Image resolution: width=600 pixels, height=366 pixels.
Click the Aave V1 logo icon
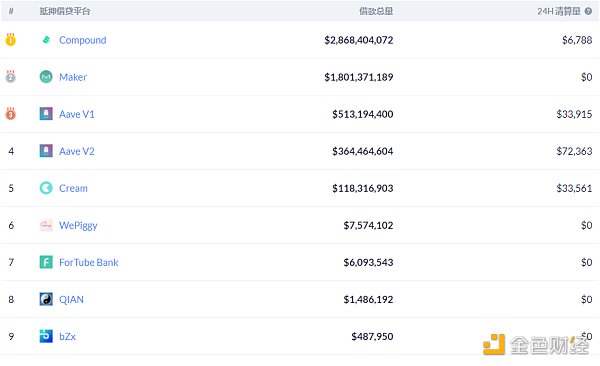coord(46,114)
